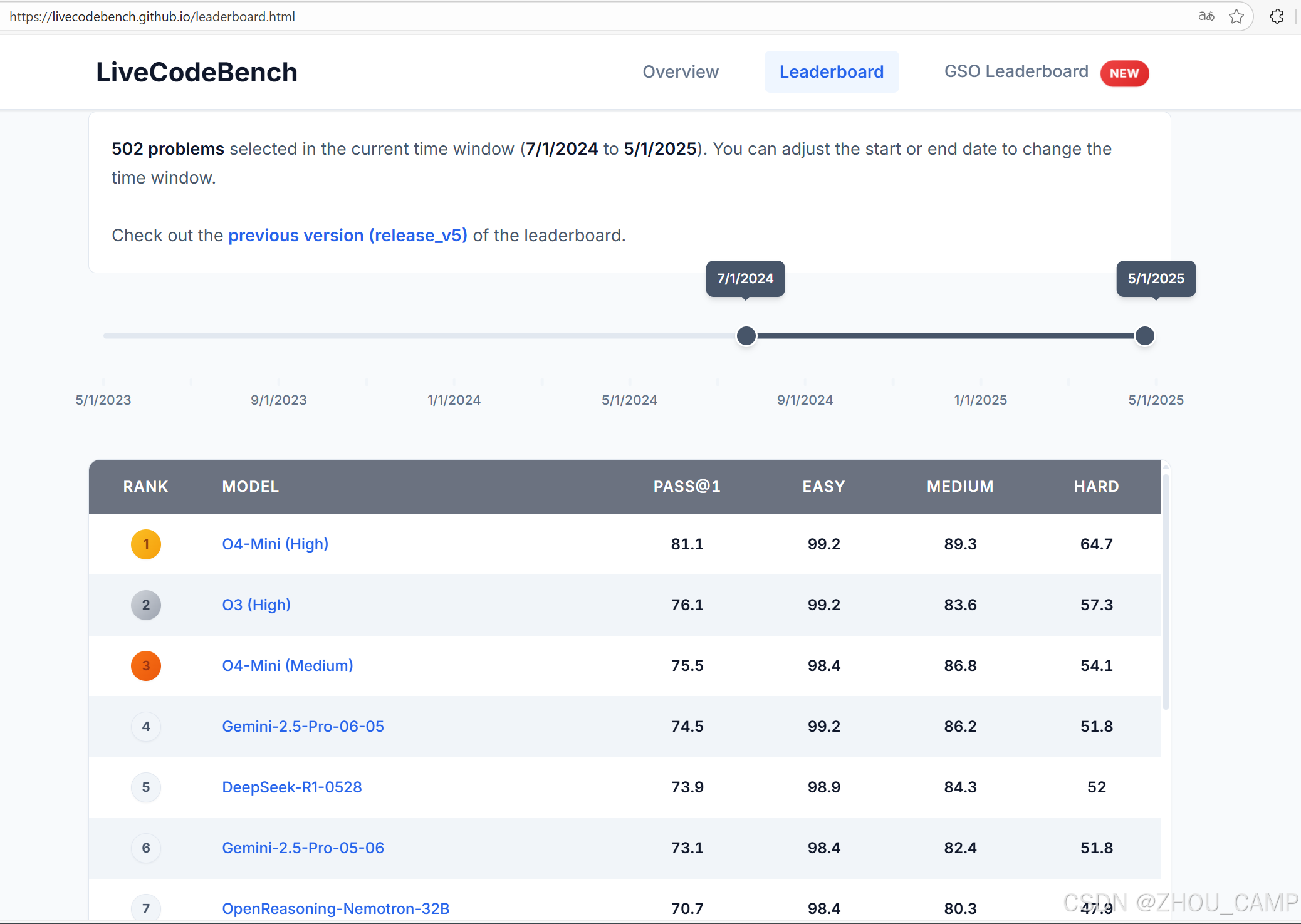
Task: Click the 7/1/2024 slider tooltip
Action: [745, 279]
